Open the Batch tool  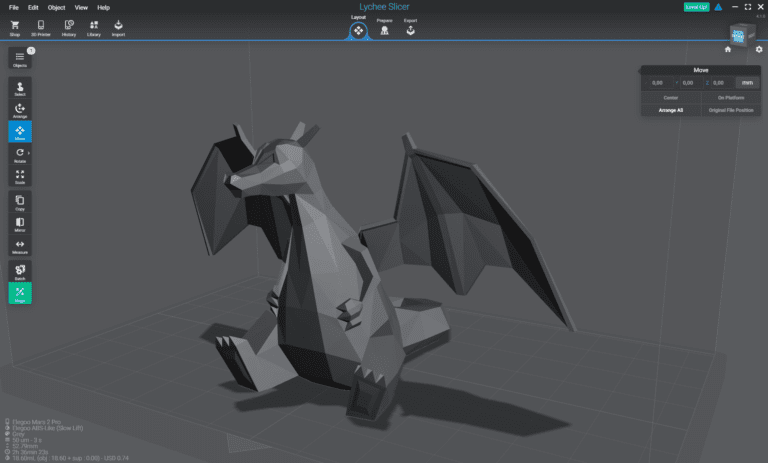pos(20,271)
